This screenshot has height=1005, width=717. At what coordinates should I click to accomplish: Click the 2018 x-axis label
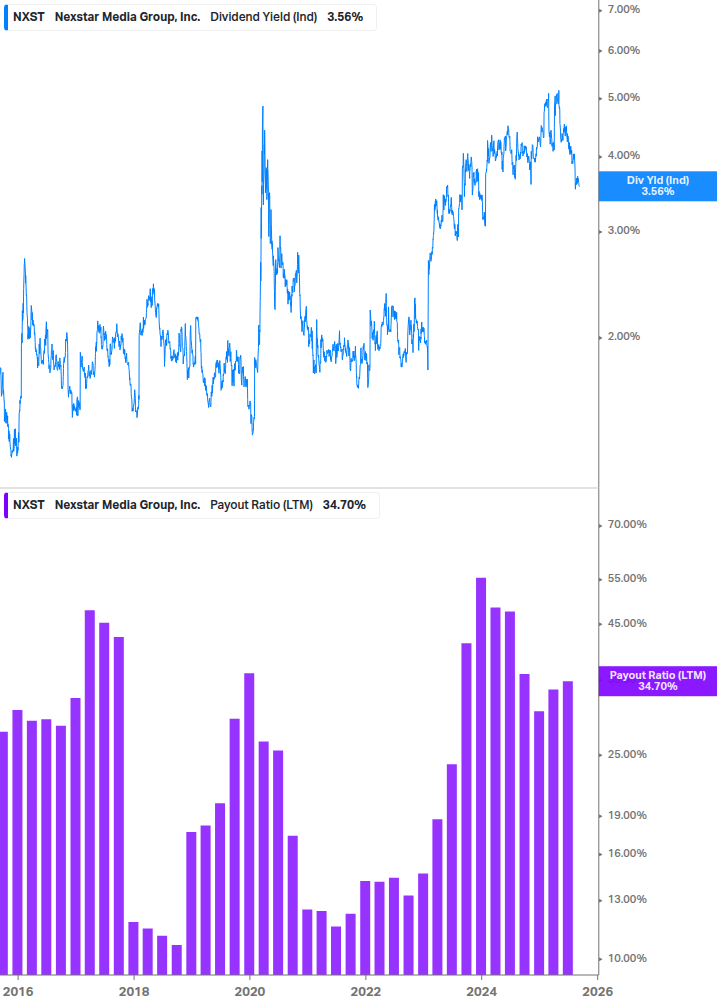coord(134,992)
